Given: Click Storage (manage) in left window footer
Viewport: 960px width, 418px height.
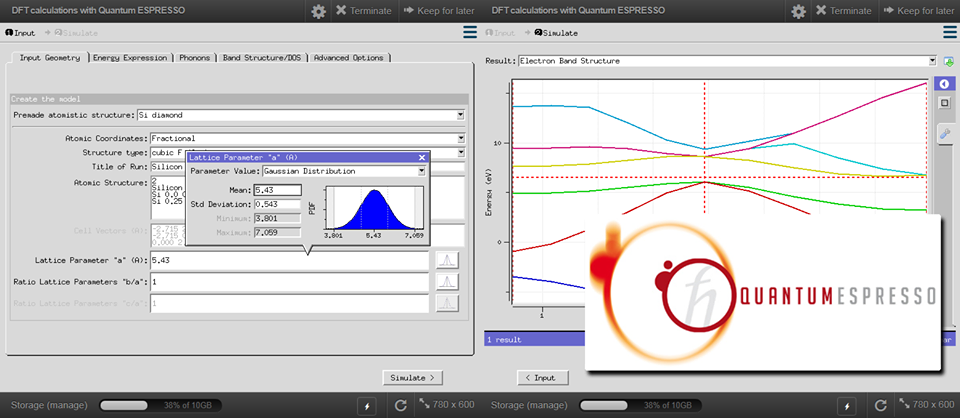Looking at the screenshot, I should click(x=49, y=405).
